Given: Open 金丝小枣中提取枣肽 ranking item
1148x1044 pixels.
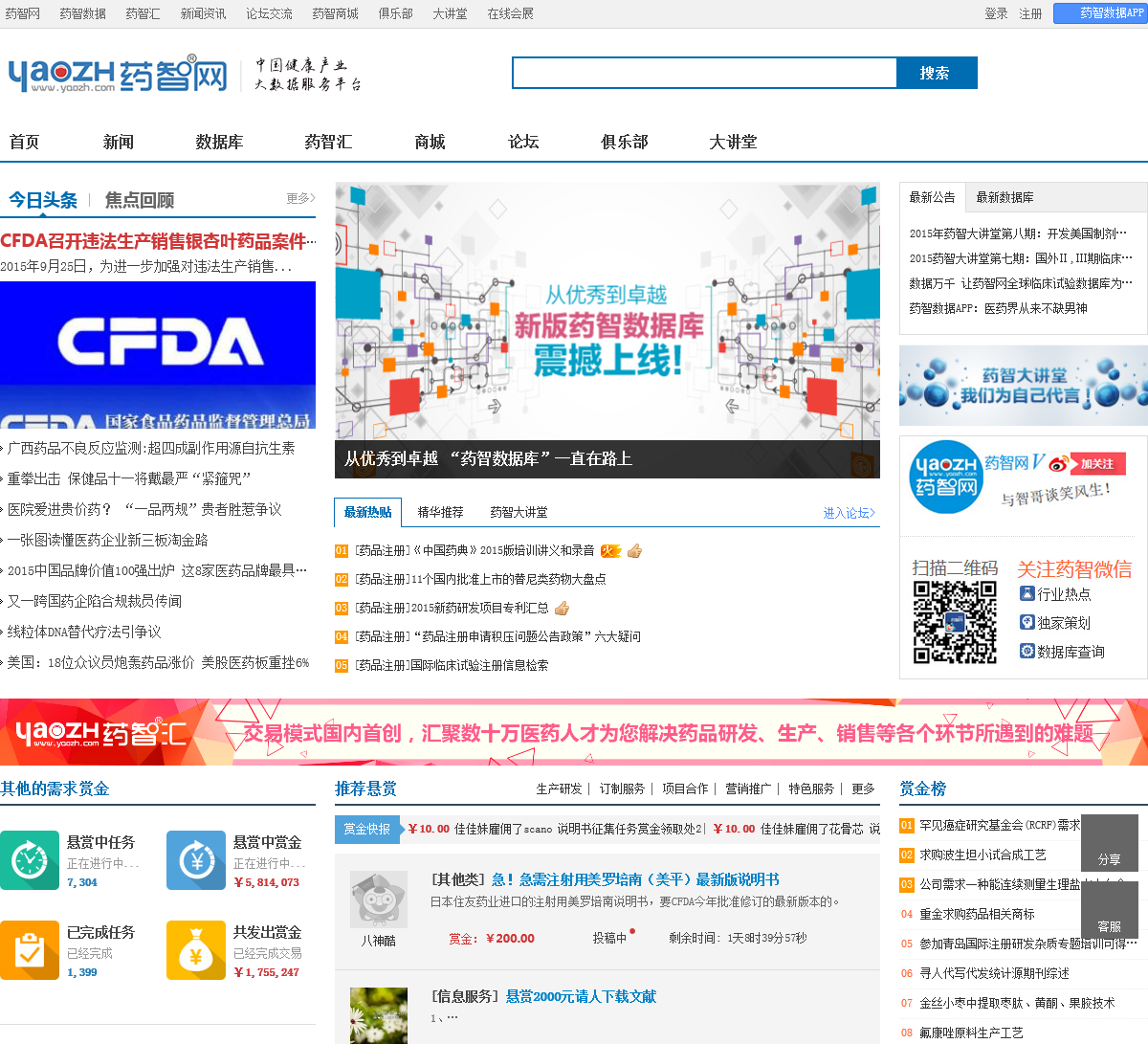Looking at the screenshot, I should coord(1017,1003).
